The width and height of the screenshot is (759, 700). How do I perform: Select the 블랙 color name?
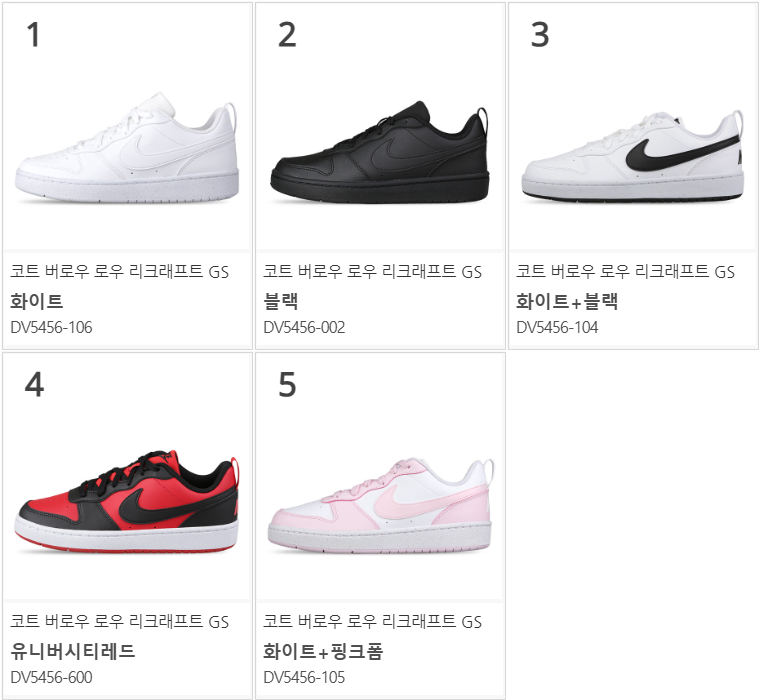point(281,301)
